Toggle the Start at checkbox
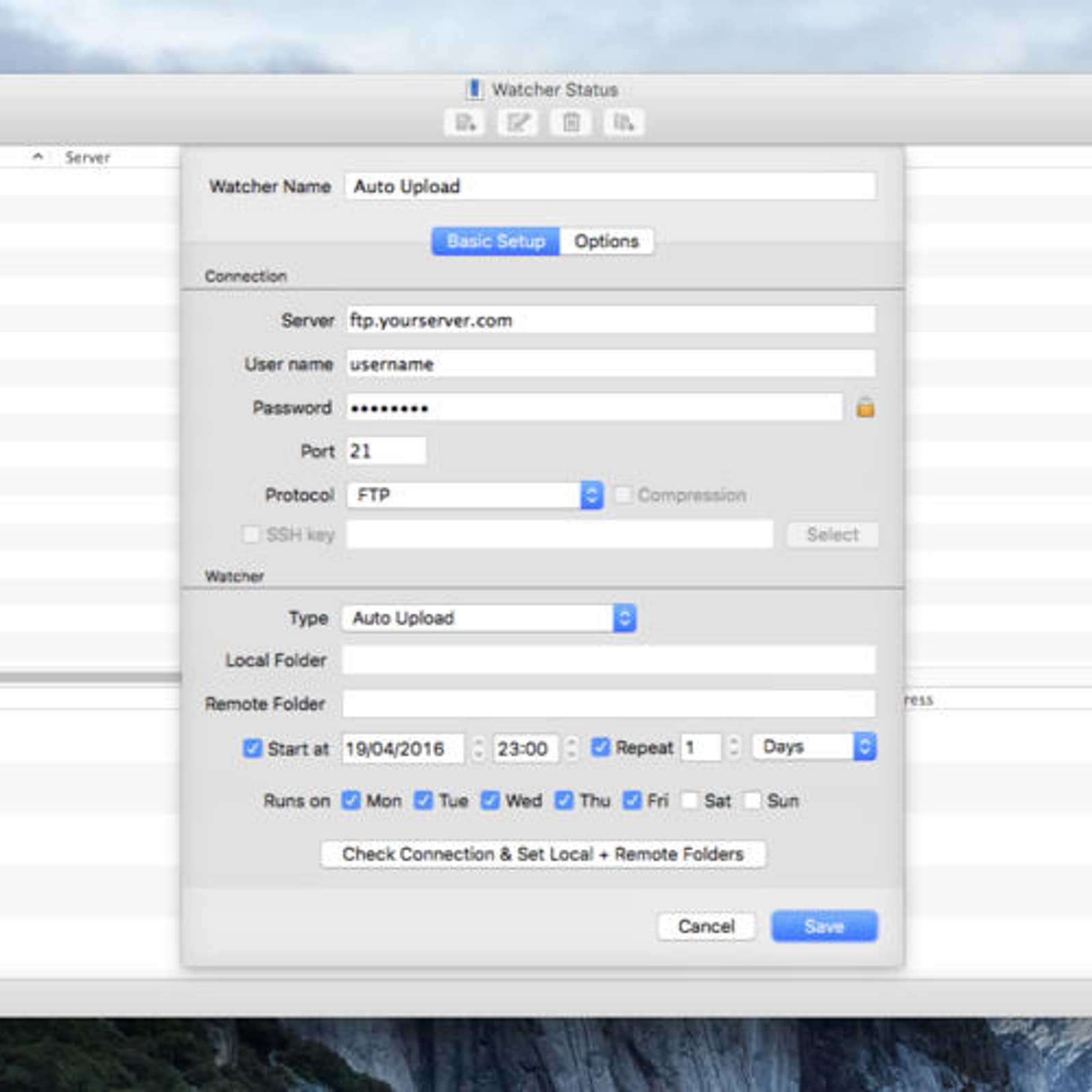Image resolution: width=1092 pixels, height=1092 pixels. point(253,748)
